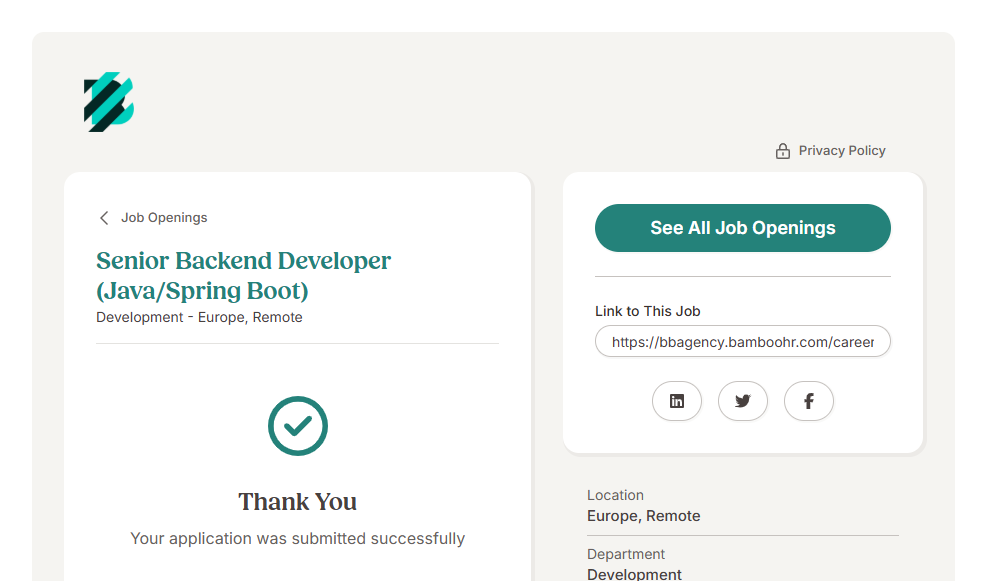Click the 'Europe, Remote' location value
Image resolution: width=987 pixels, height=581 pixels.
[643, 516]
